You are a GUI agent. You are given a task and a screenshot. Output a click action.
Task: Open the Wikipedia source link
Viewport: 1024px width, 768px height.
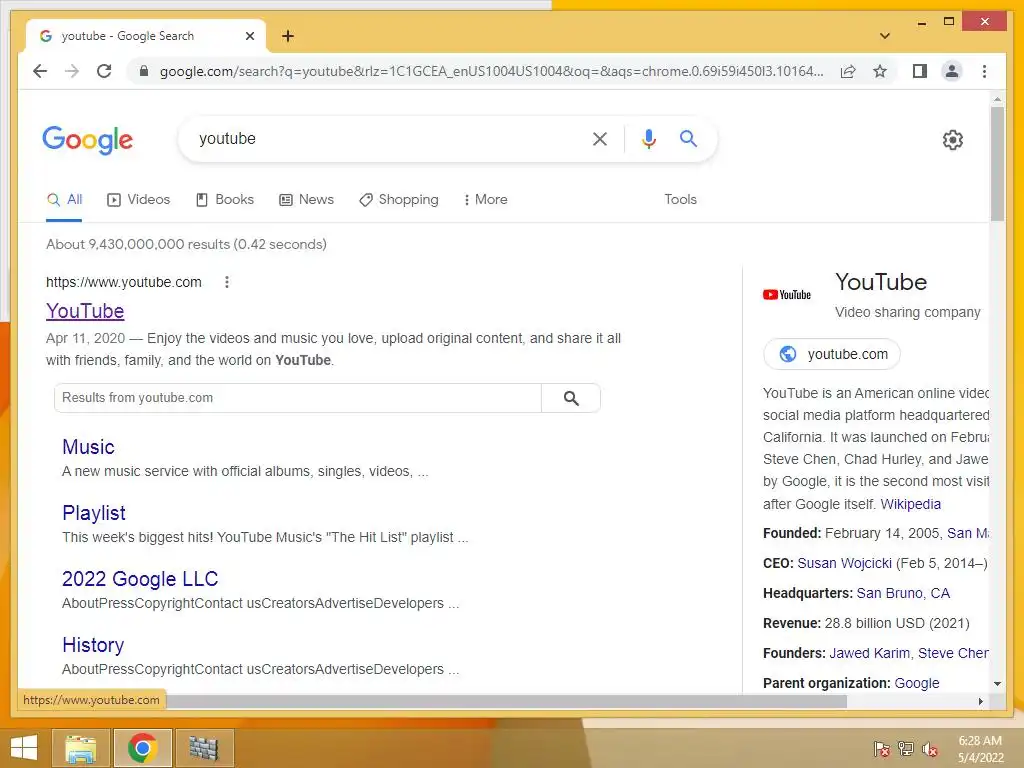point(910,504)
